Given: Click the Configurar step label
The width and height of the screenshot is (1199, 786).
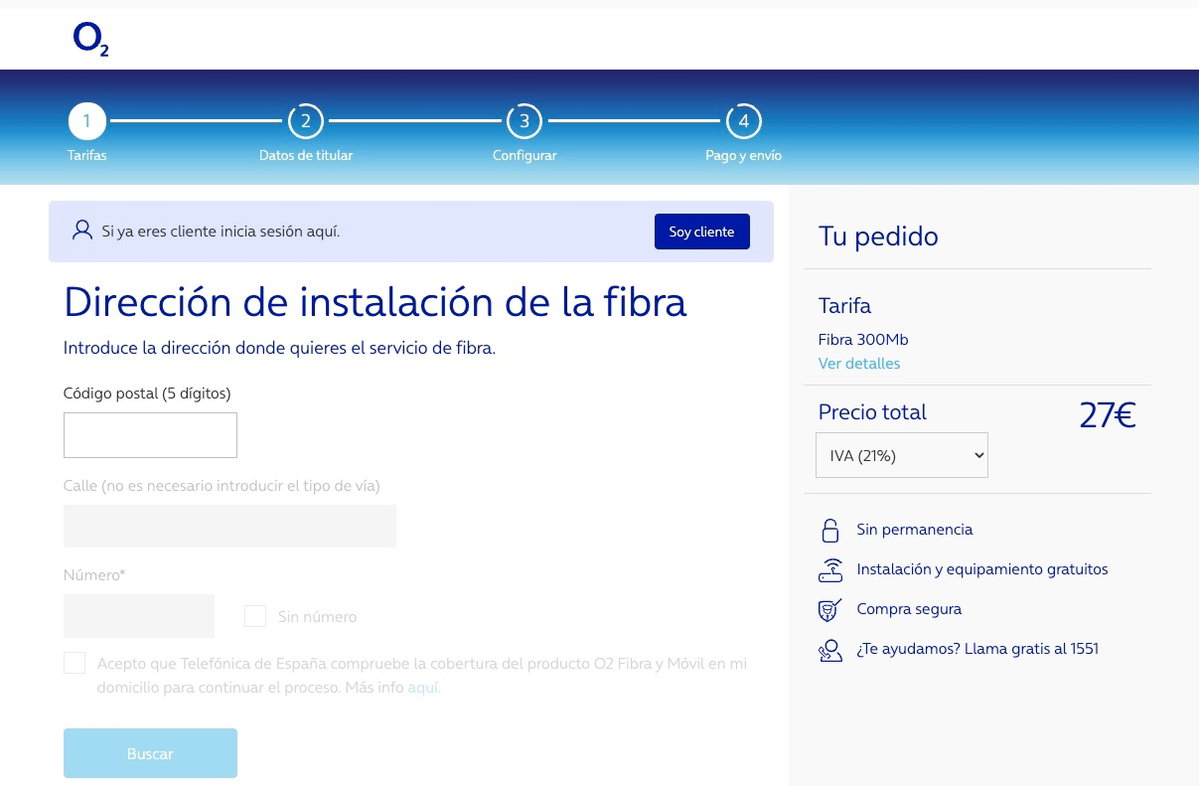Looking at the screenshot, I should pos(525,155).
